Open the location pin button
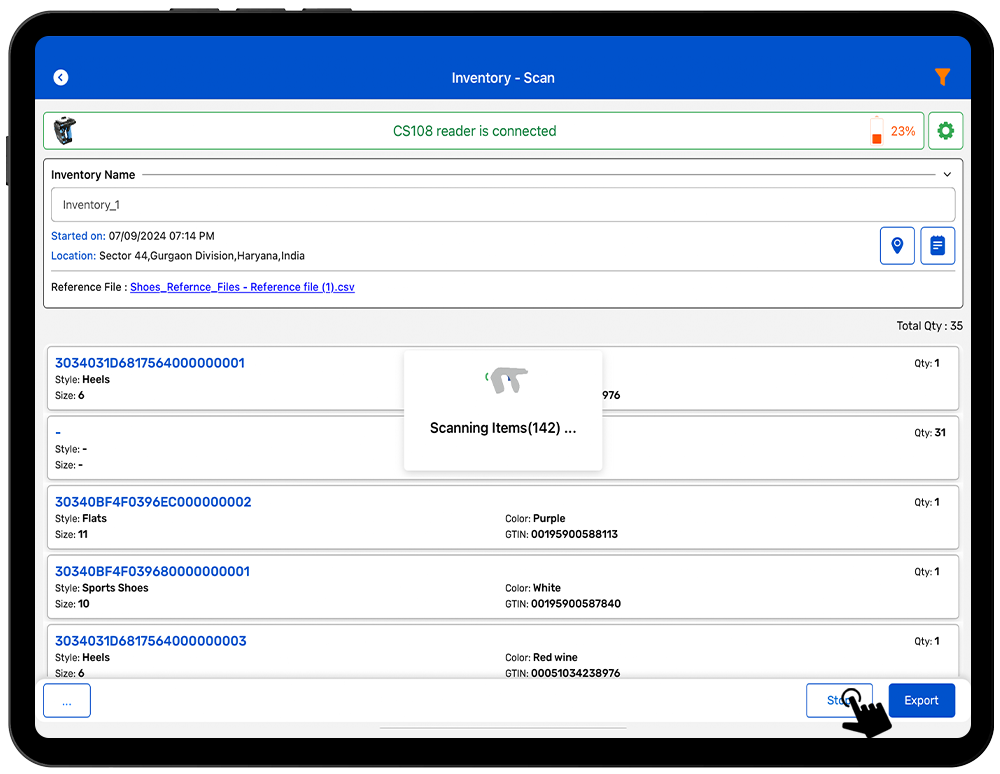Viewport: 1000px width, 774px height. (897, 245)
